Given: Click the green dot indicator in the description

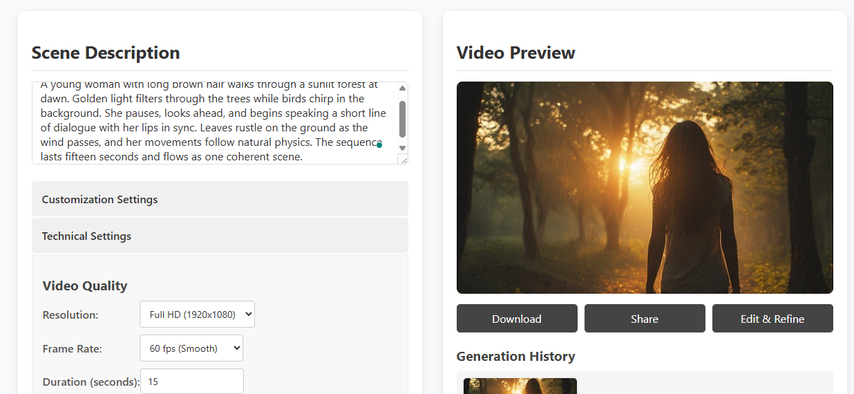Looking at the screenshot, I should (380, 145).
